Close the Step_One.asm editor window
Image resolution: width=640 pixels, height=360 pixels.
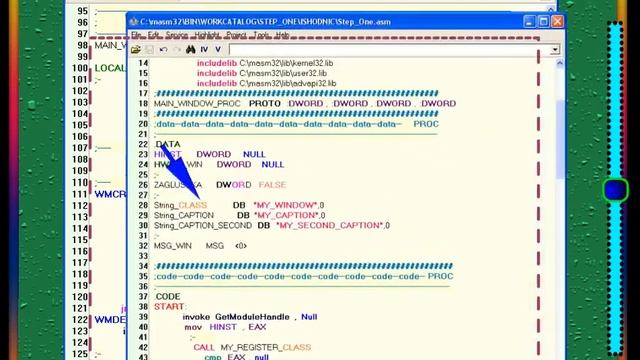click(557, 21)
